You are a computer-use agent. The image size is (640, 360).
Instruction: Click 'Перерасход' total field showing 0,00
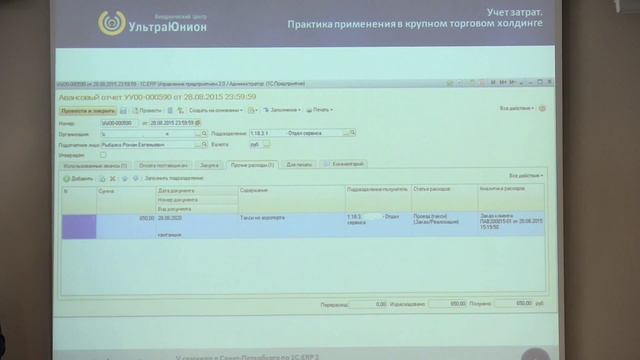point(367,304)
